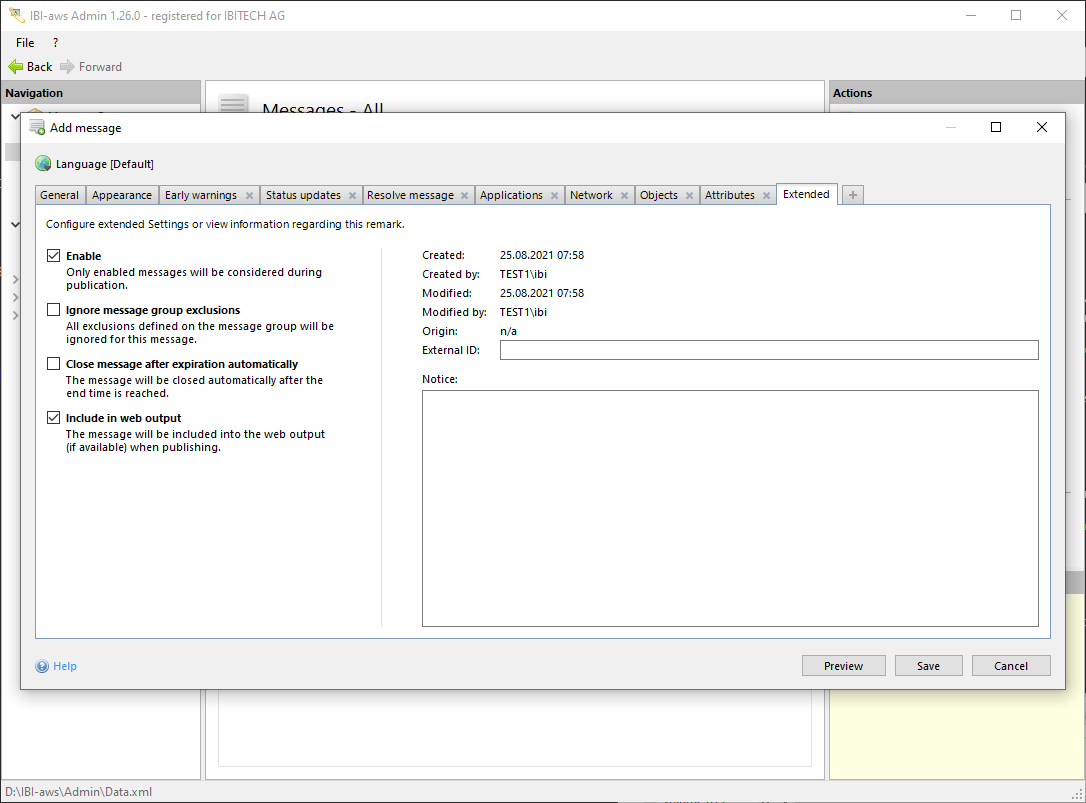Toggle Include in web output checkbox

[54, 418]
